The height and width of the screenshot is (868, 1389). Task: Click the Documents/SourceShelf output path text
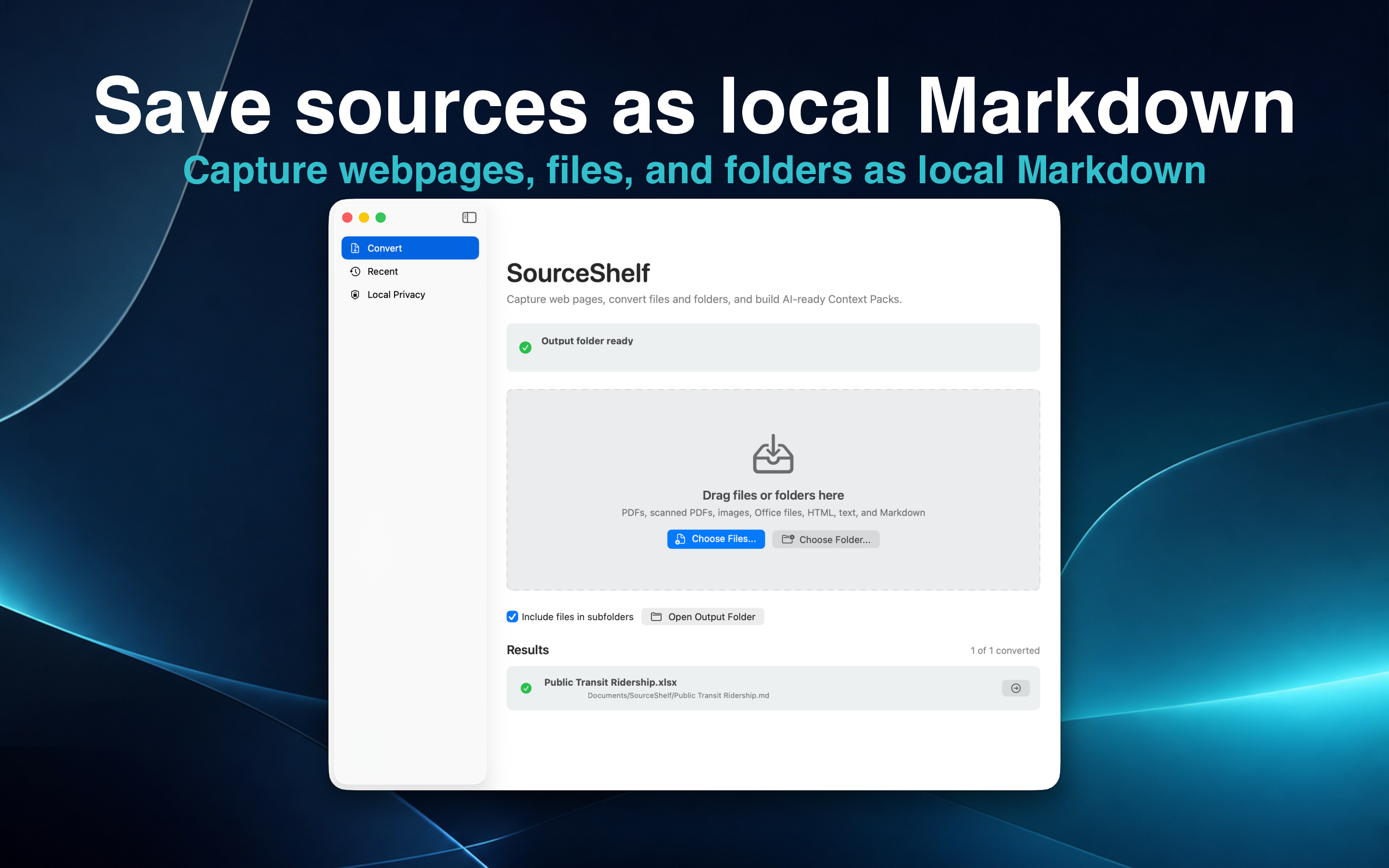pyautogui.click(x=678, y=695)
